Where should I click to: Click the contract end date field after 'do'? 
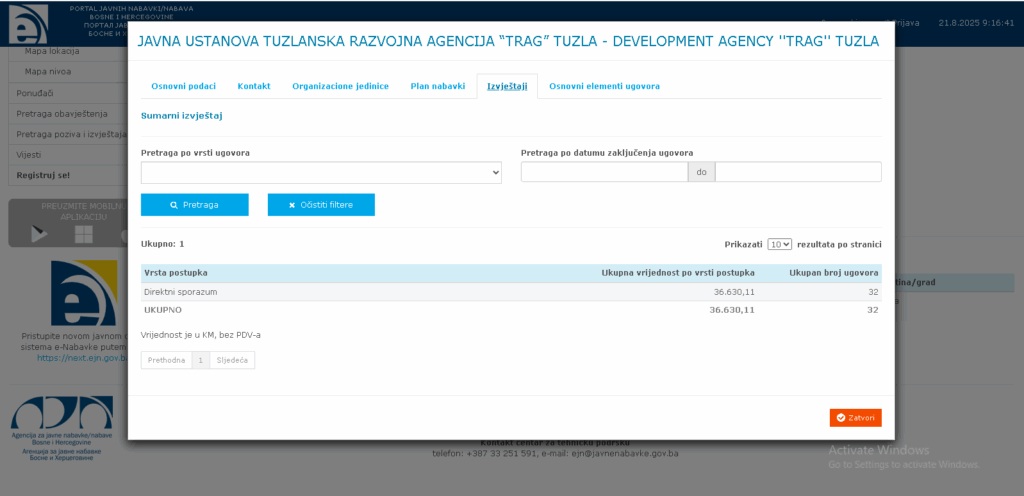pos(798,172)
